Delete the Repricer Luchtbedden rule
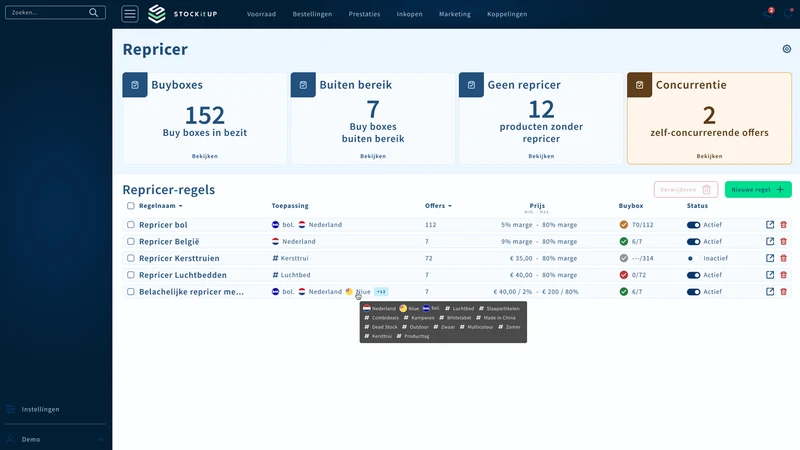The height and width of the screenshot is (450, 800). [783, 275]
